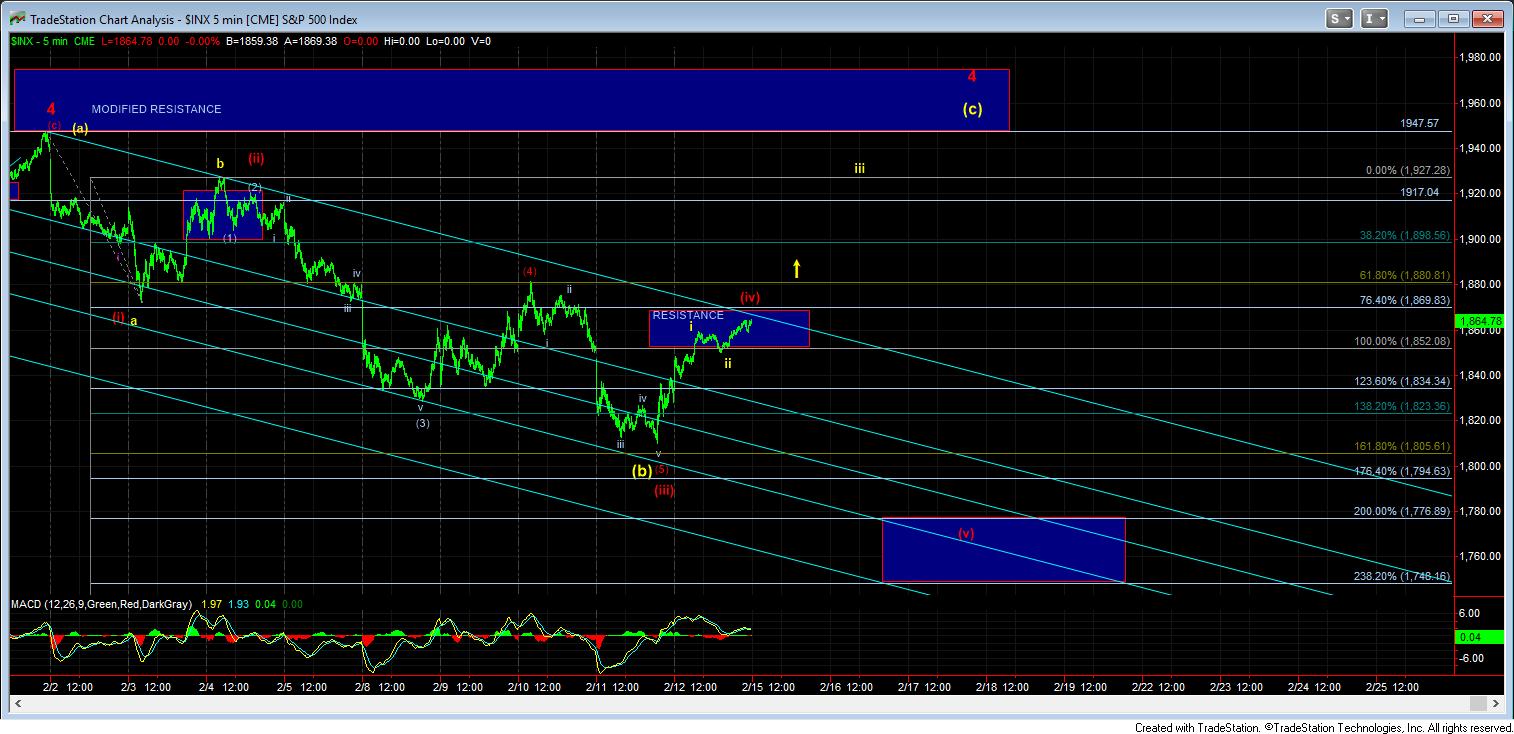The height and width of the screenshot is (734, 1514).
Task: Click the yellow up arrow on chart
Action: click(797, 268)
